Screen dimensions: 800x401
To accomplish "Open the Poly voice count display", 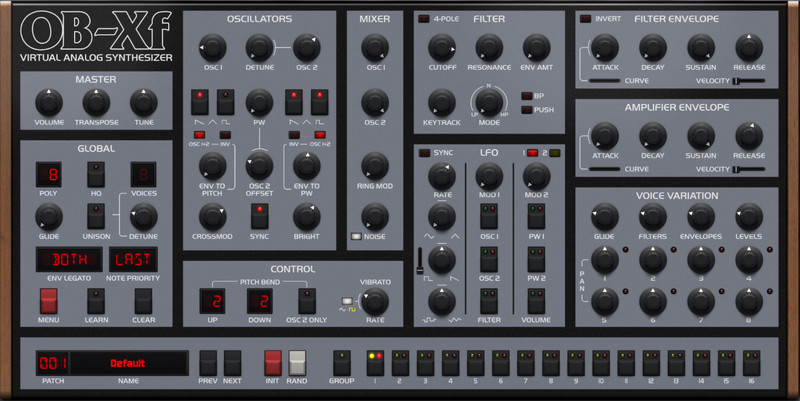I will (x=49, y=175).
